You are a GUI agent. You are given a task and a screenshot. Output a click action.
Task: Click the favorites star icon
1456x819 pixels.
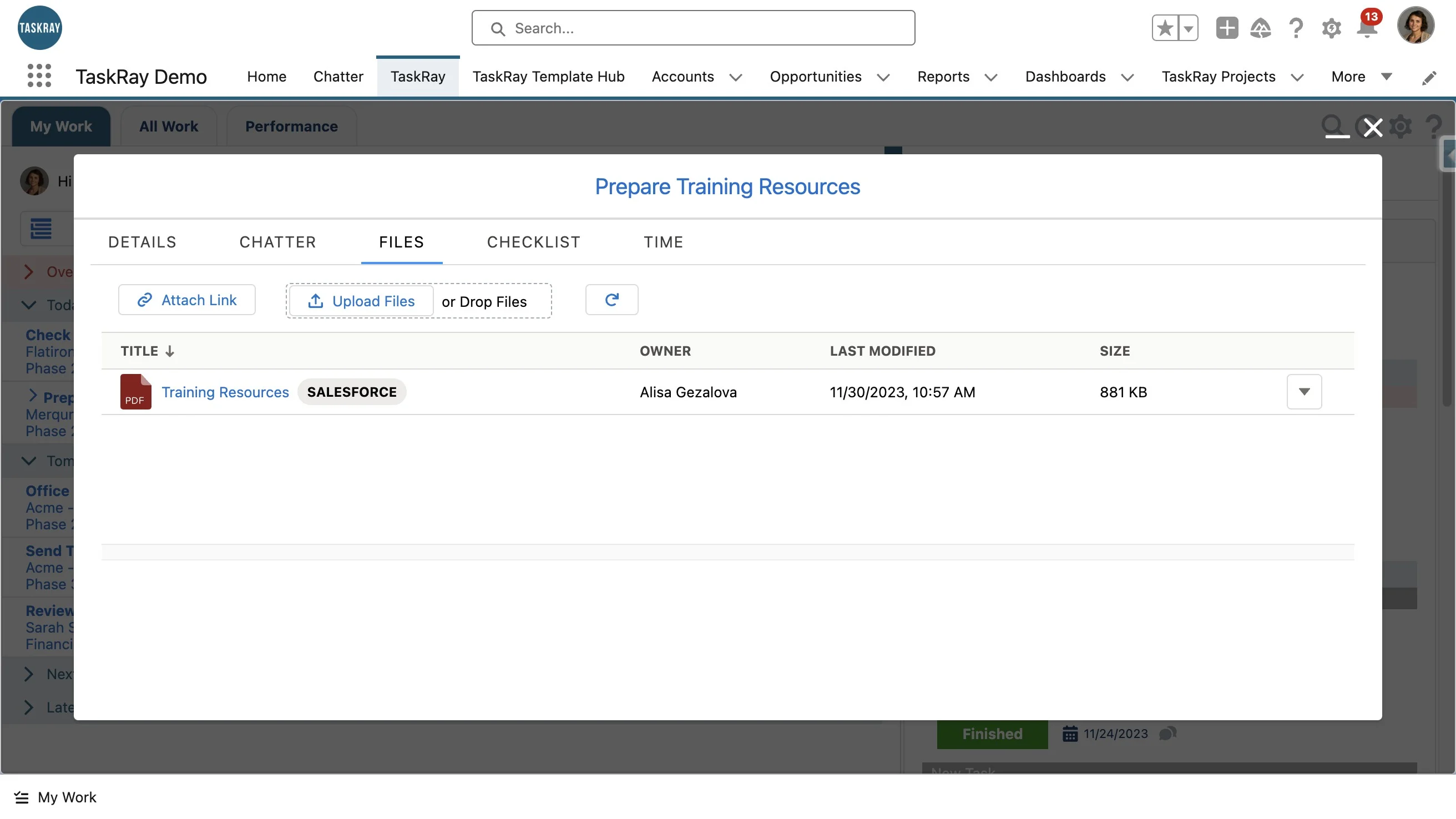tap(1164, 28)
